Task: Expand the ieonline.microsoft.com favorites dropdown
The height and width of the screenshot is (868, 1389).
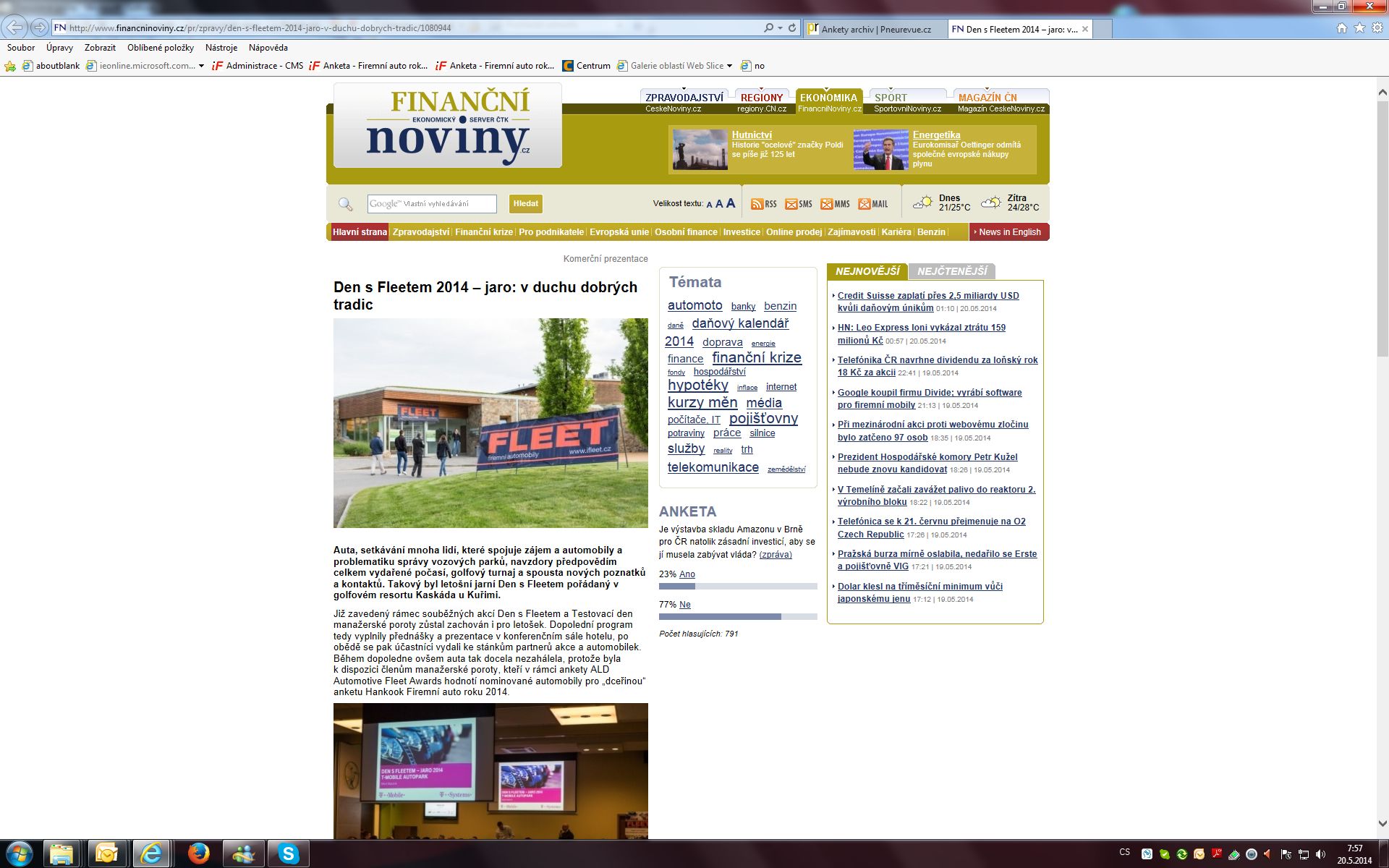Action: pos(201,66)
